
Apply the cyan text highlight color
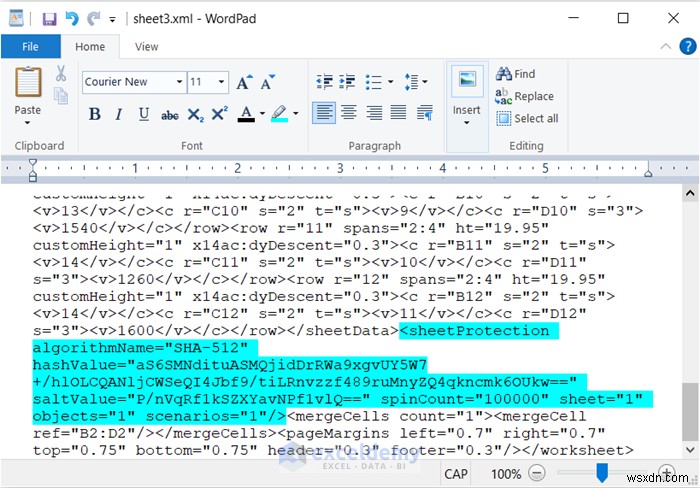click(x=279, y=113)
